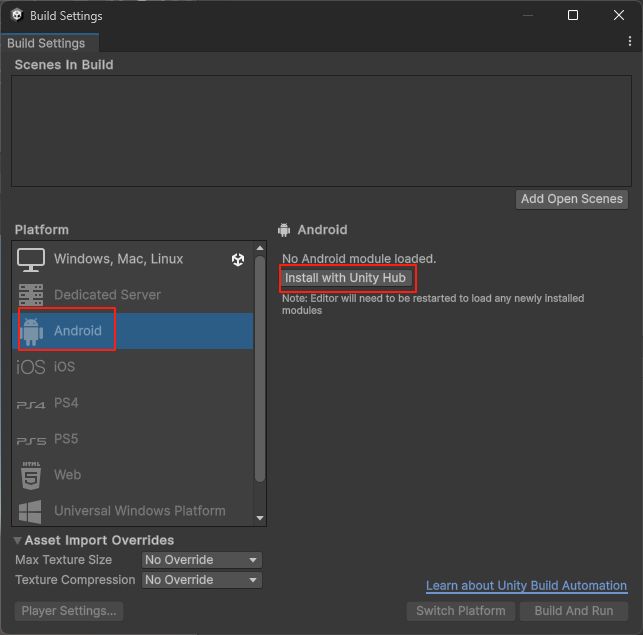Image resolution: width=643 pixels, height=635 pixels.
Task: Click the Unity active platform badge
Action: (x=238, y=259)
